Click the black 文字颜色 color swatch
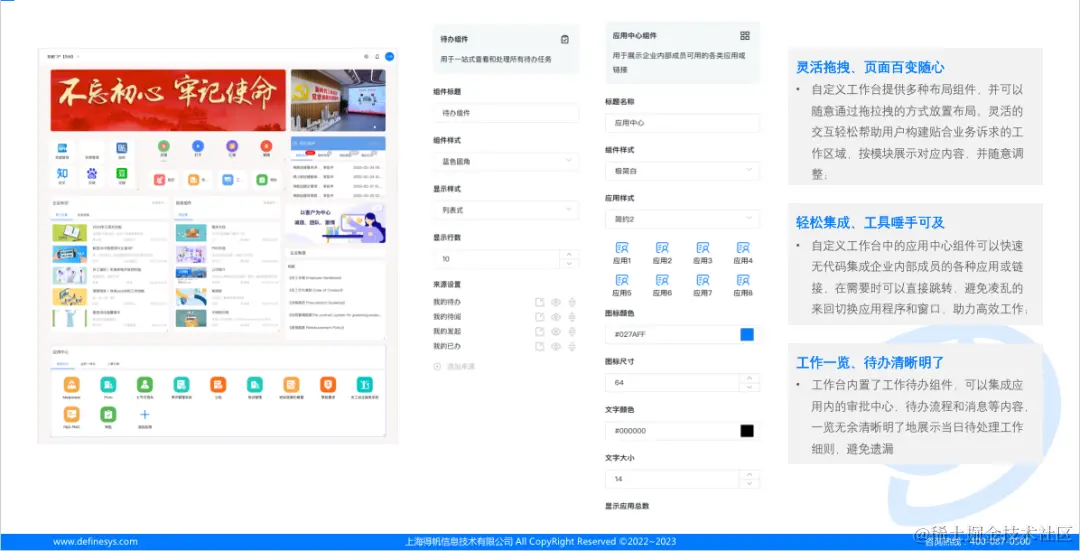This screenshot has height=551, width=1080. coord(747,431)
